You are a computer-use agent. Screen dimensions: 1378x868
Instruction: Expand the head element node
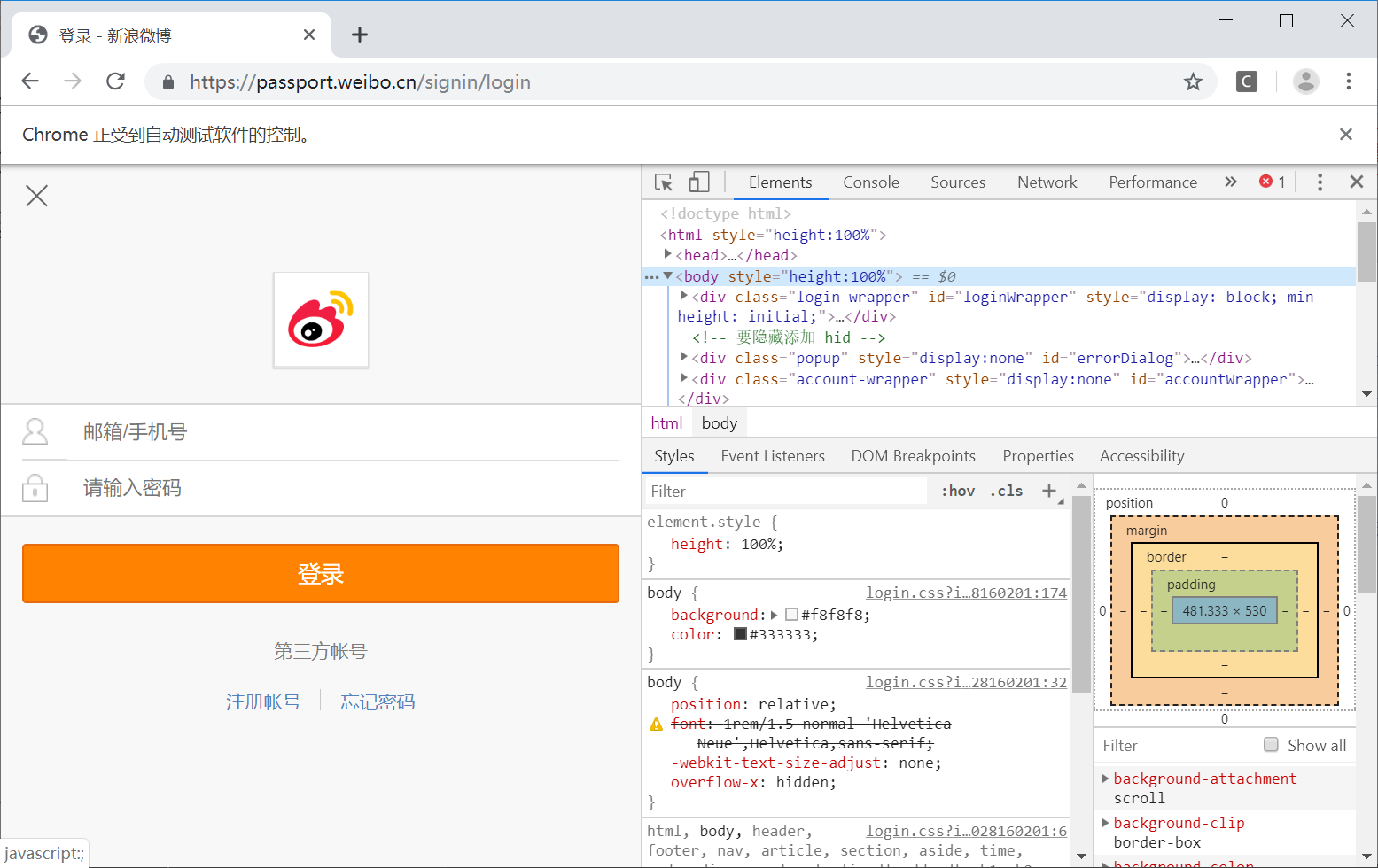(x=668, y=254)
